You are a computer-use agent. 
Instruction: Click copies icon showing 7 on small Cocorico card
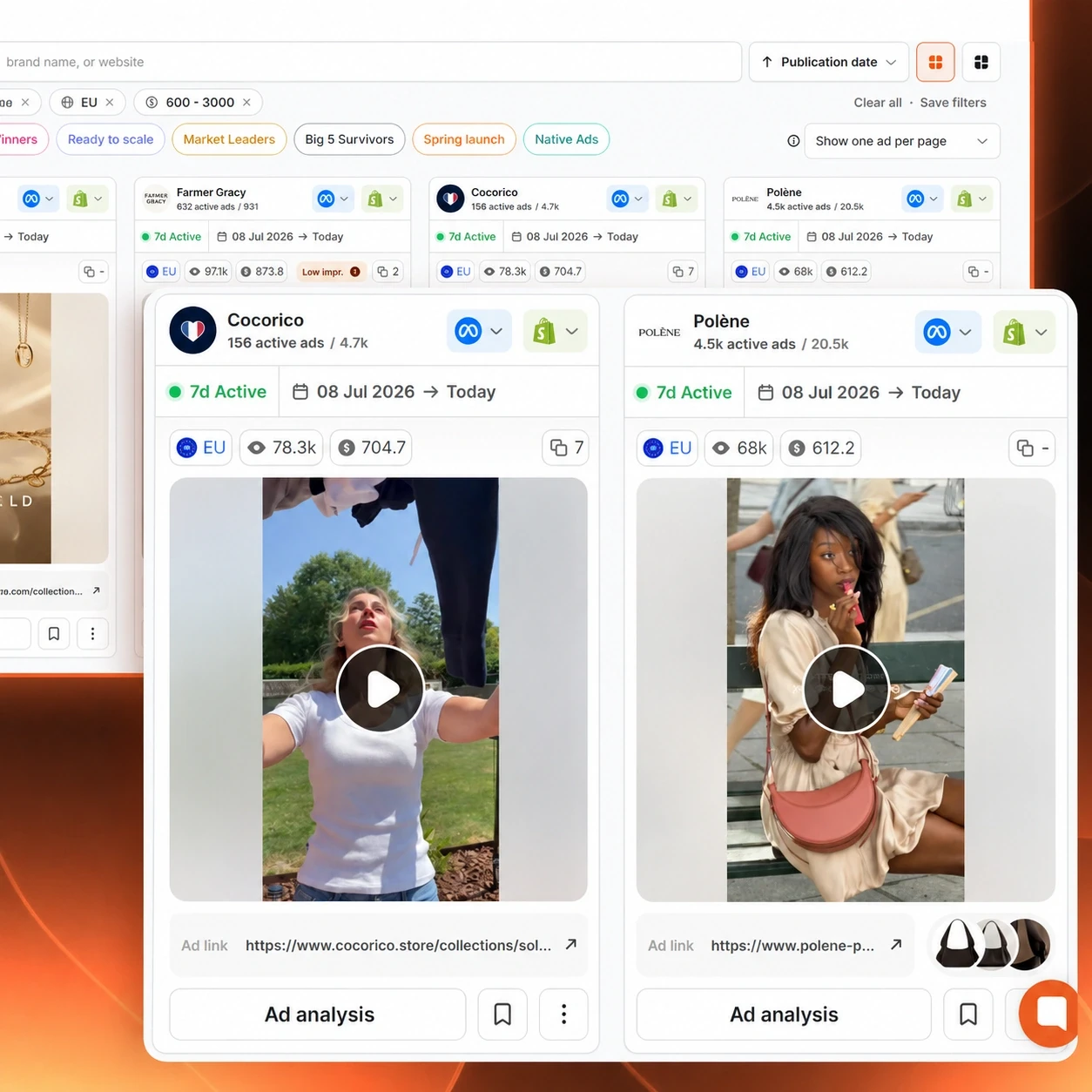684,272
